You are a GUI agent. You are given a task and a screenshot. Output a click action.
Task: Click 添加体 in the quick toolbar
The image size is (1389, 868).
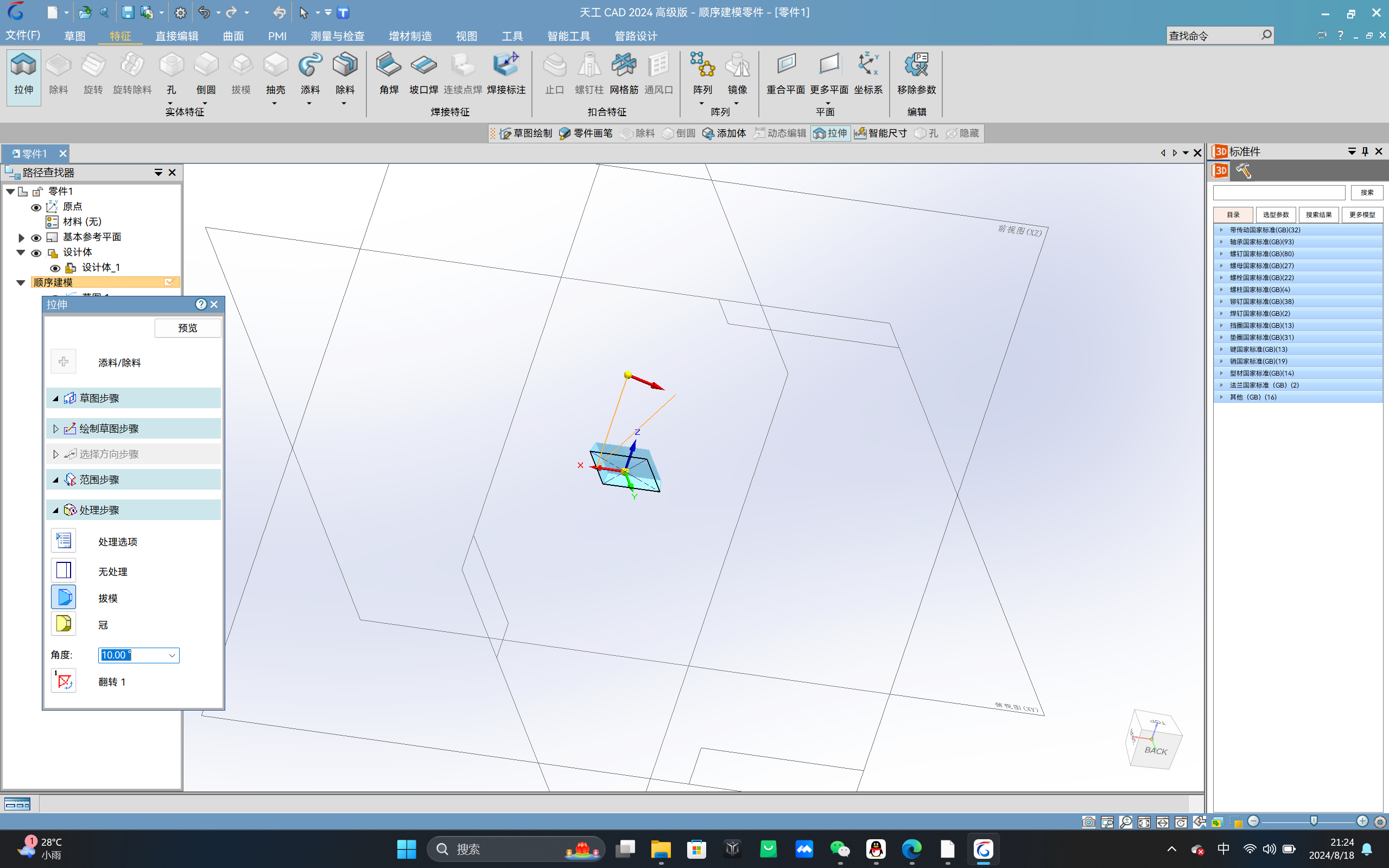click(x=724, y=133)
